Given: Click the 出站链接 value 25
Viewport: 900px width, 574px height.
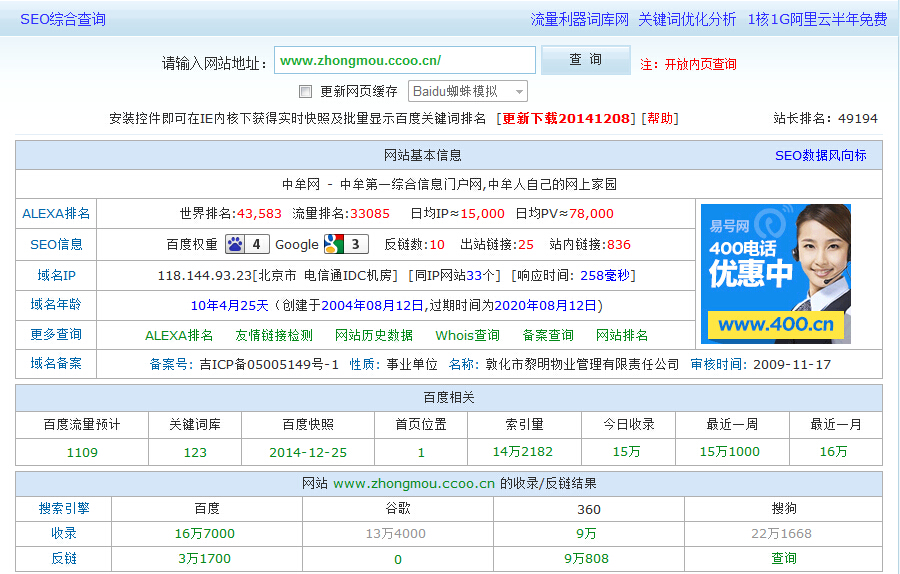Looking at the screenshot, I should tap(526, 245).
